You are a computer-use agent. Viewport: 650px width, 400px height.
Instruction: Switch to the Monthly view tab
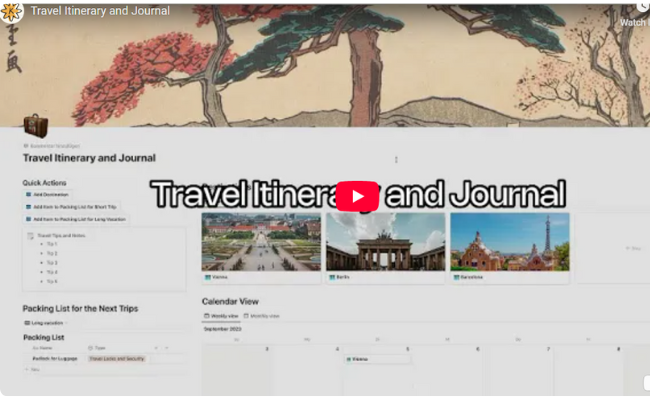click(262, 316)
